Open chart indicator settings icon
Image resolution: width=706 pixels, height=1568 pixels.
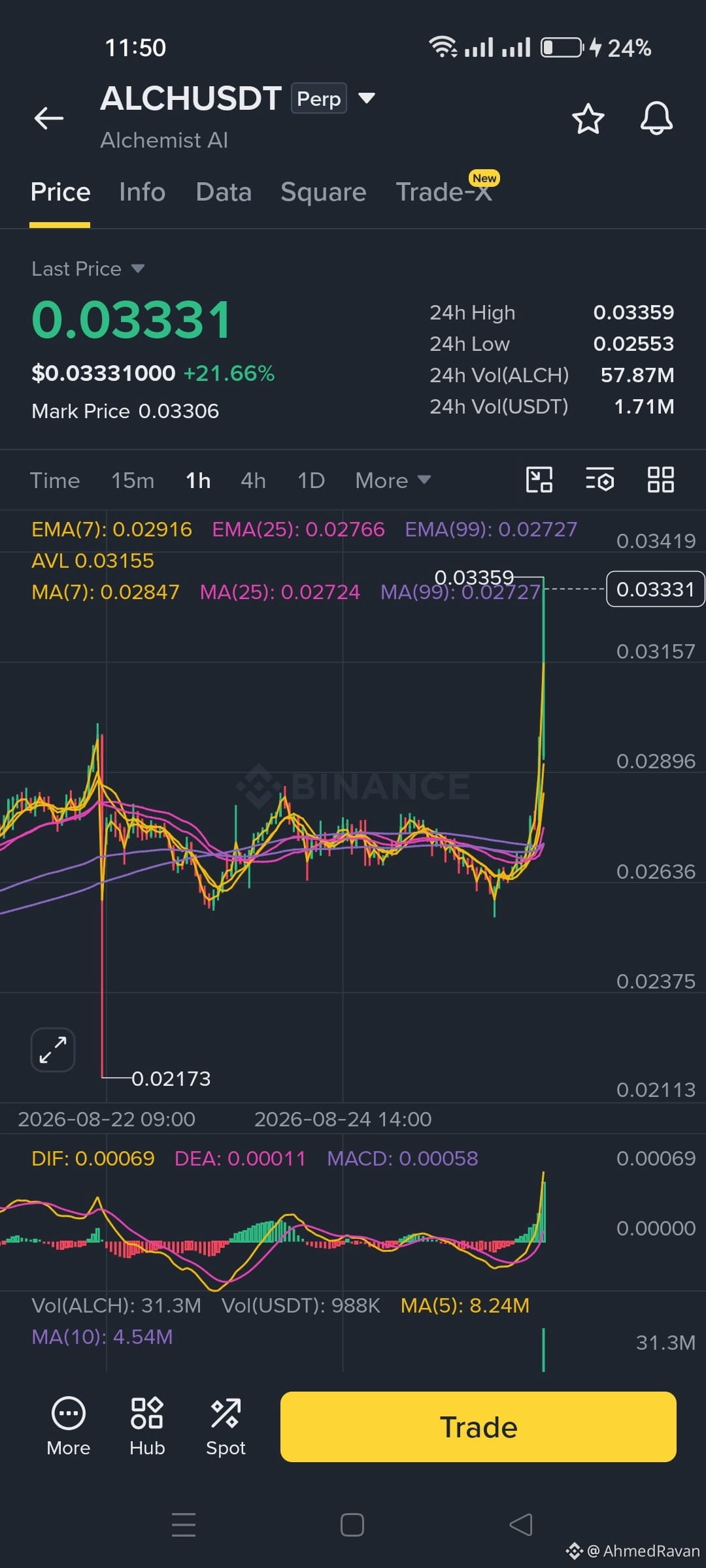599,480
